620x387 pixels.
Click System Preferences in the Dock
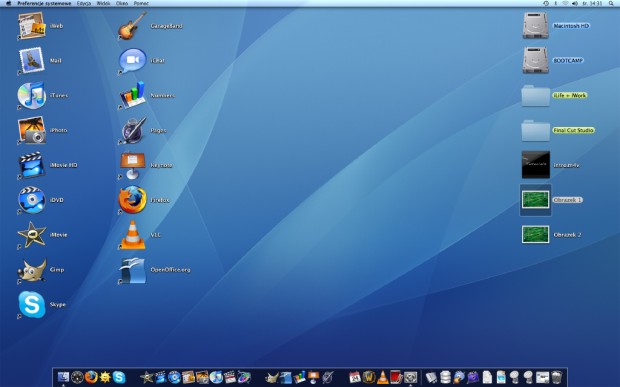click(x=410, y=377)
